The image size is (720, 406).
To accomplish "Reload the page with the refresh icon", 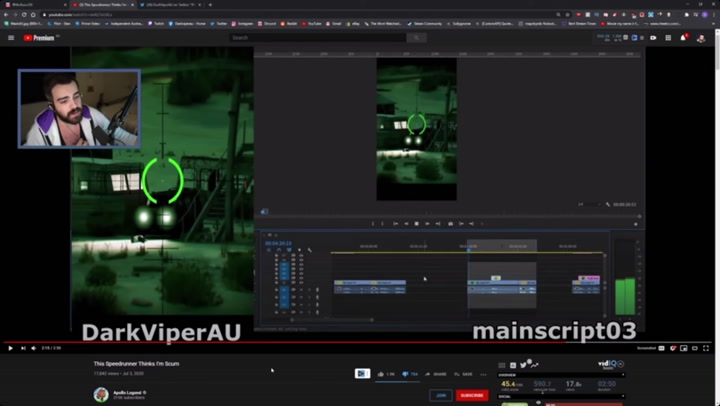I will [24, 15].
